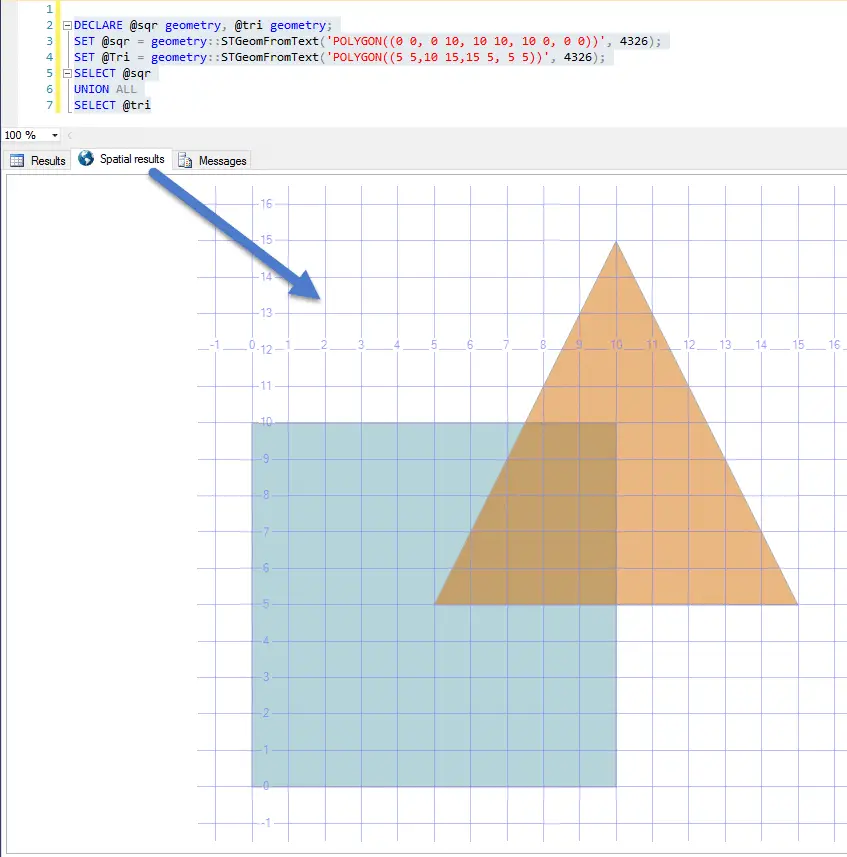
Task: Switch to the Spatial results tab
Action: click(x=122, y=159)
